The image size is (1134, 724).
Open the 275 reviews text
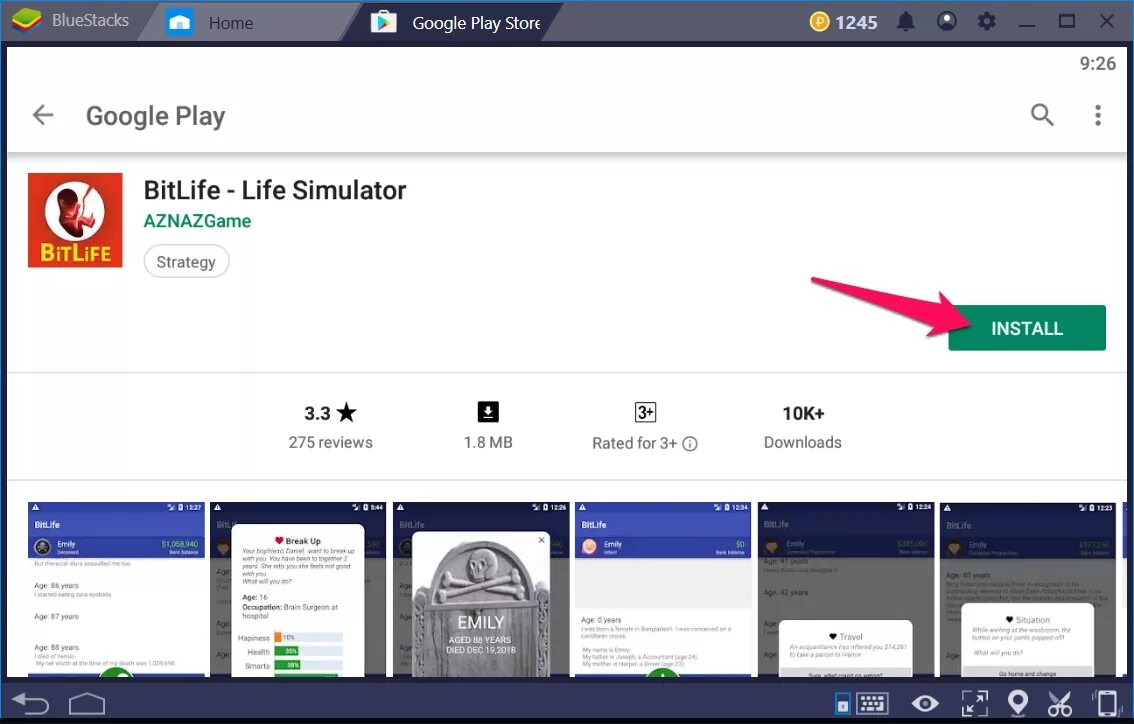[331, 443]
